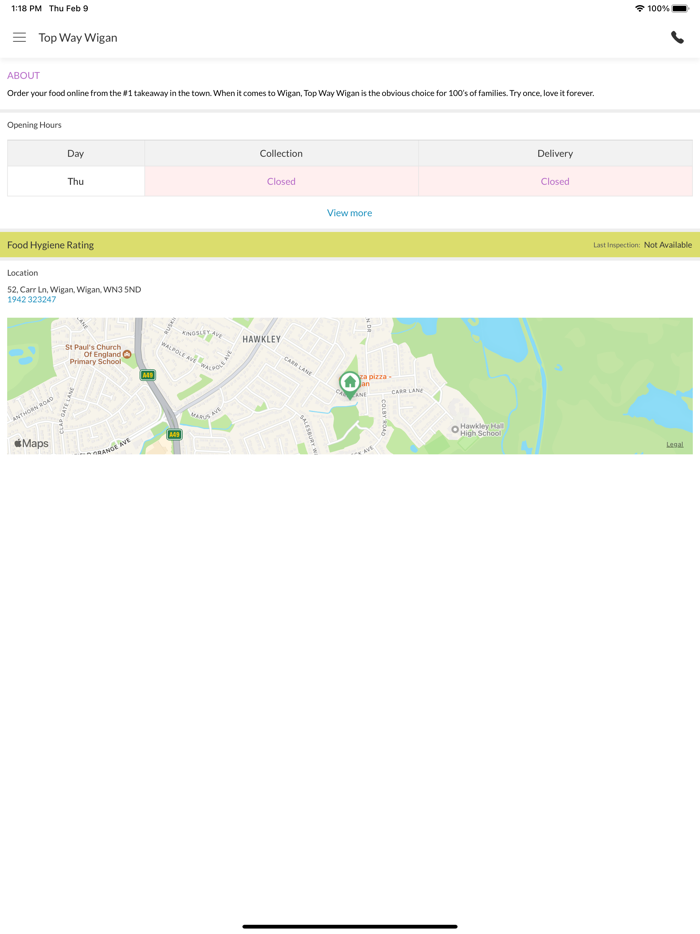Tap the Apple Maps logo
The height and width of the screenshot is (934, 700).
coord(31,443)
